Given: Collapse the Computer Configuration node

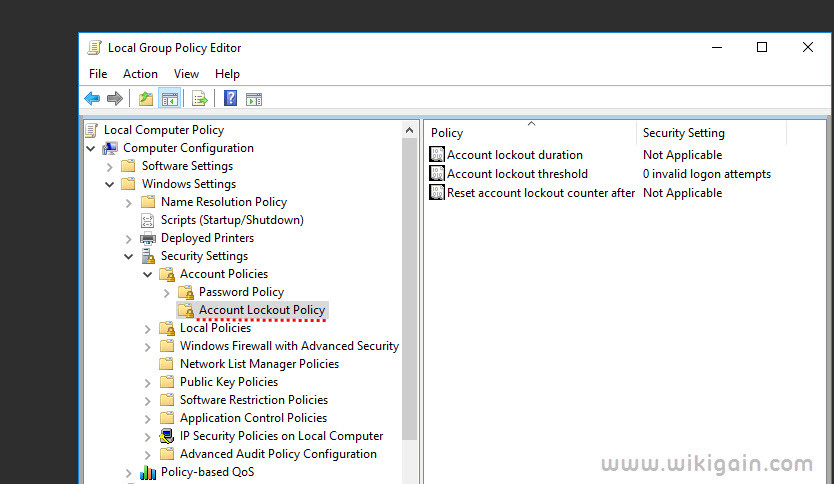Looking at the screenshot, I should [x=91, y=148].
